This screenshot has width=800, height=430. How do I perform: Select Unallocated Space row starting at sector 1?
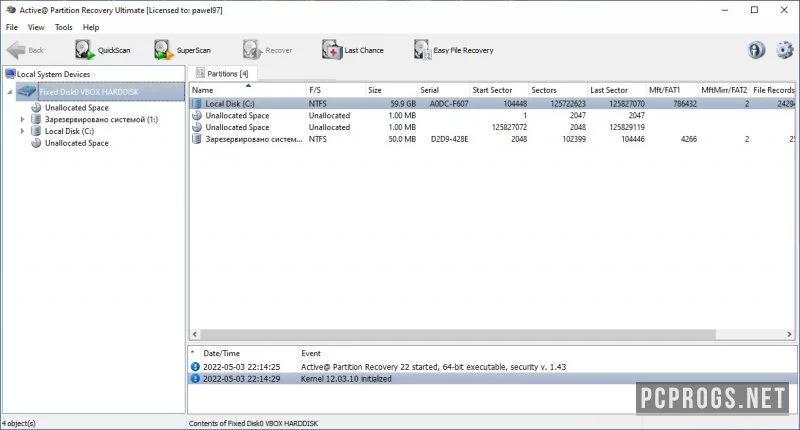(x=492, y=115)
